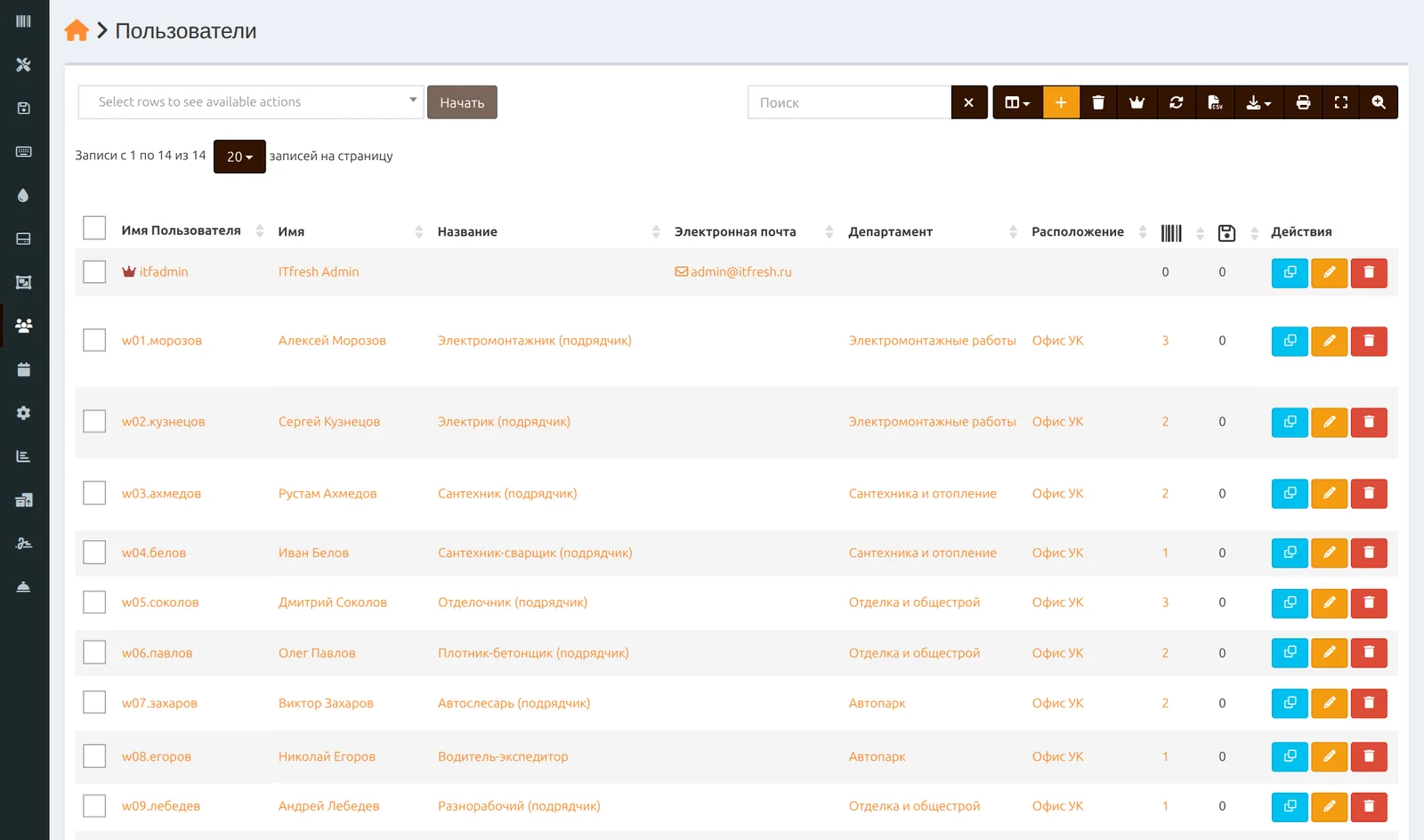Click the bulk delete trash icon in toolbar
Screen dimensions: 1424x840
click(1098, 102)
